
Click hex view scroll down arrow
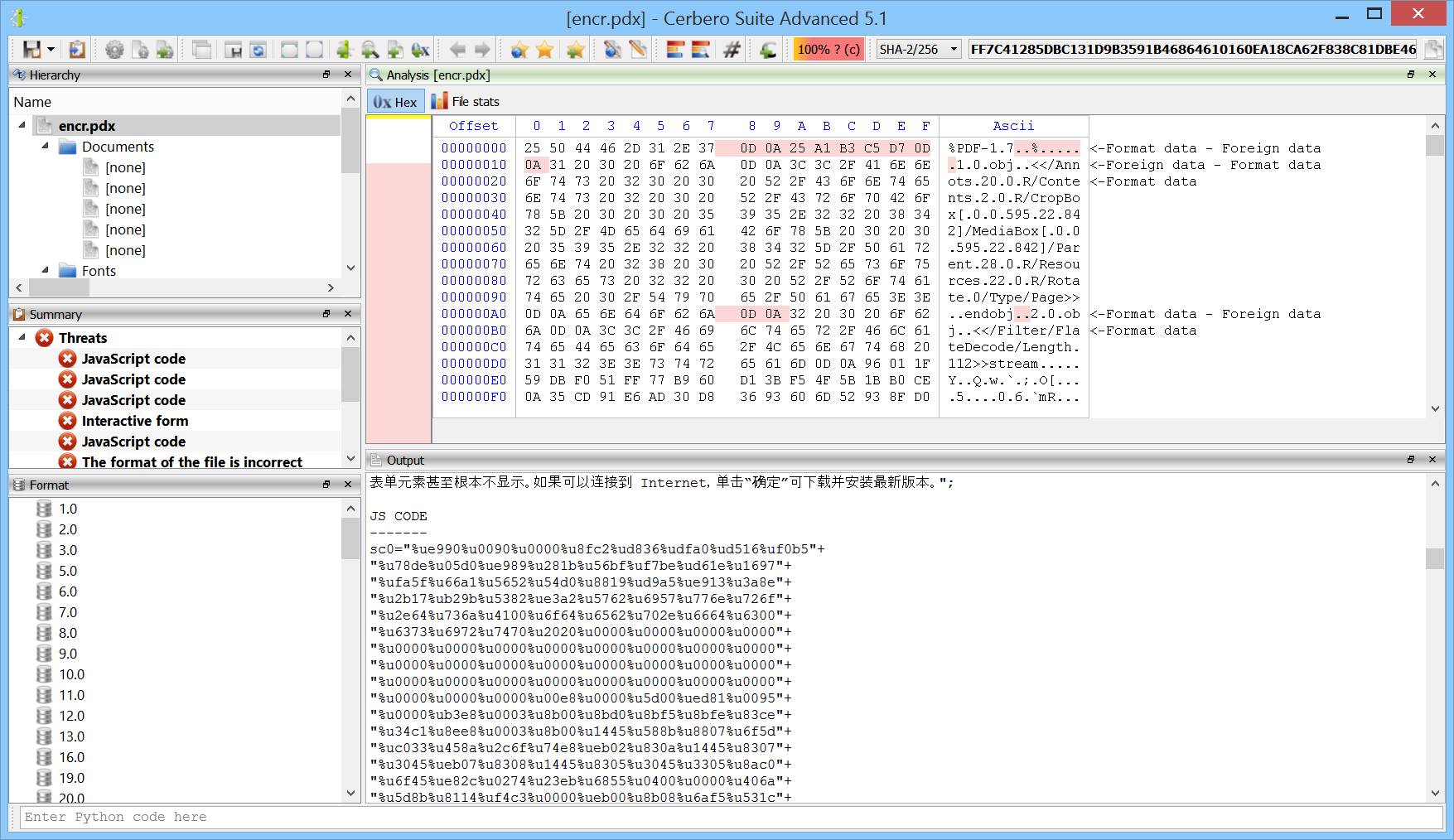point(1435,408)
